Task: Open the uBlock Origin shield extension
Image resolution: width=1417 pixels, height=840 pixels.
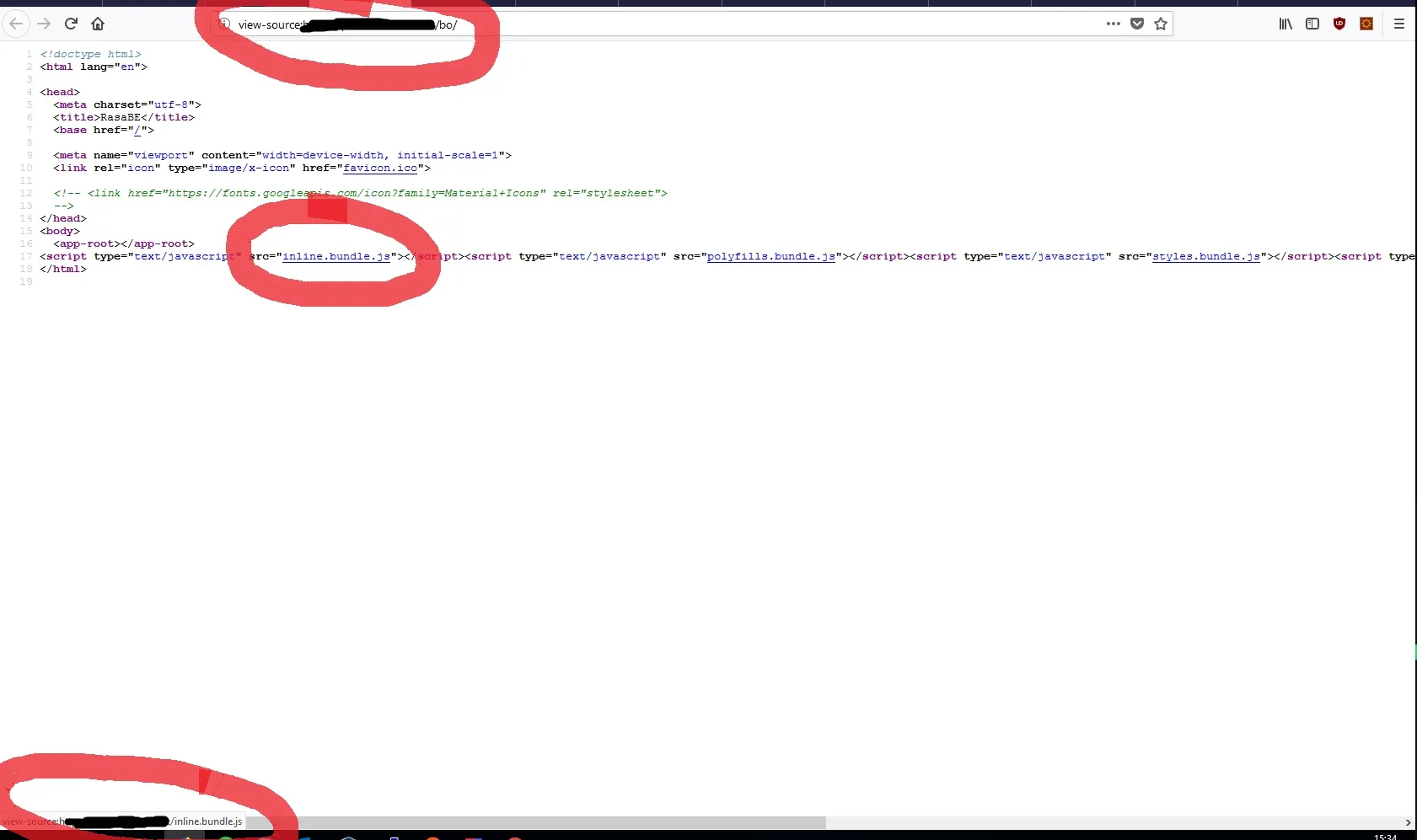Action: [x=1339, y=24]
